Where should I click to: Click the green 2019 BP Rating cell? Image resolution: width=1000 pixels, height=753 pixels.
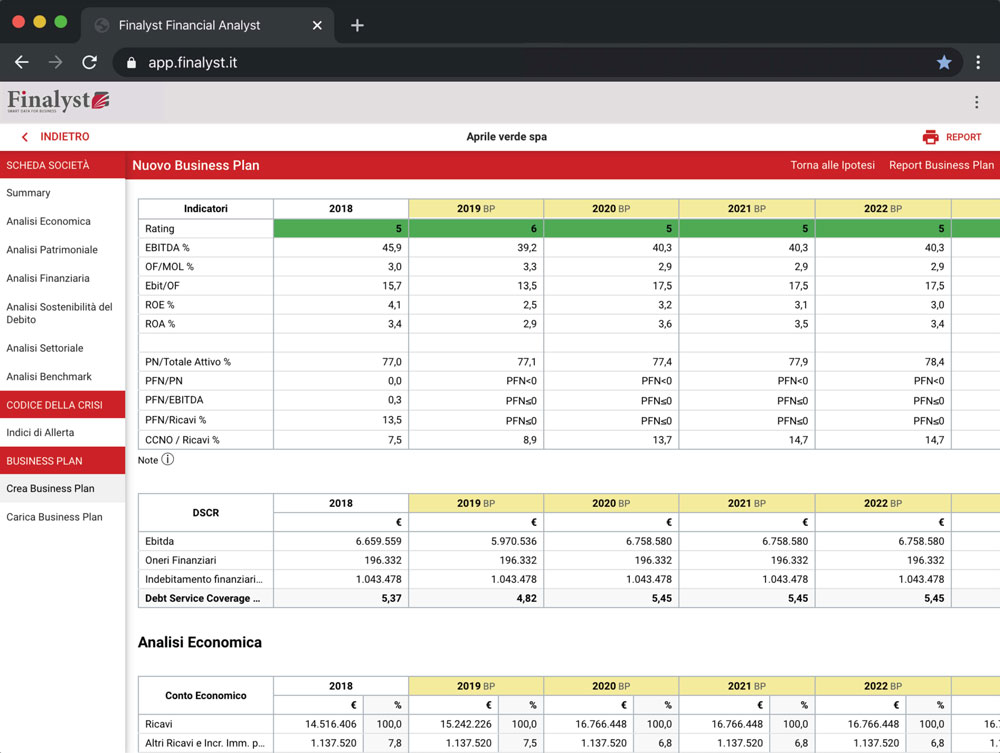(x=476, y=229)
